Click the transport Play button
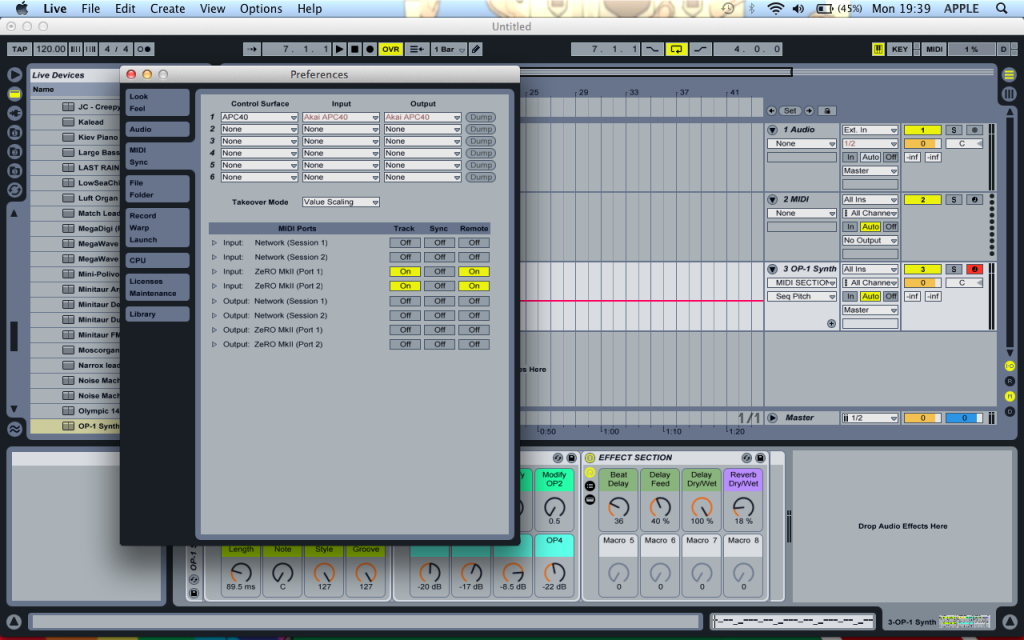The width and height of the screenshot is (1024, 640). tap(339, 49)
